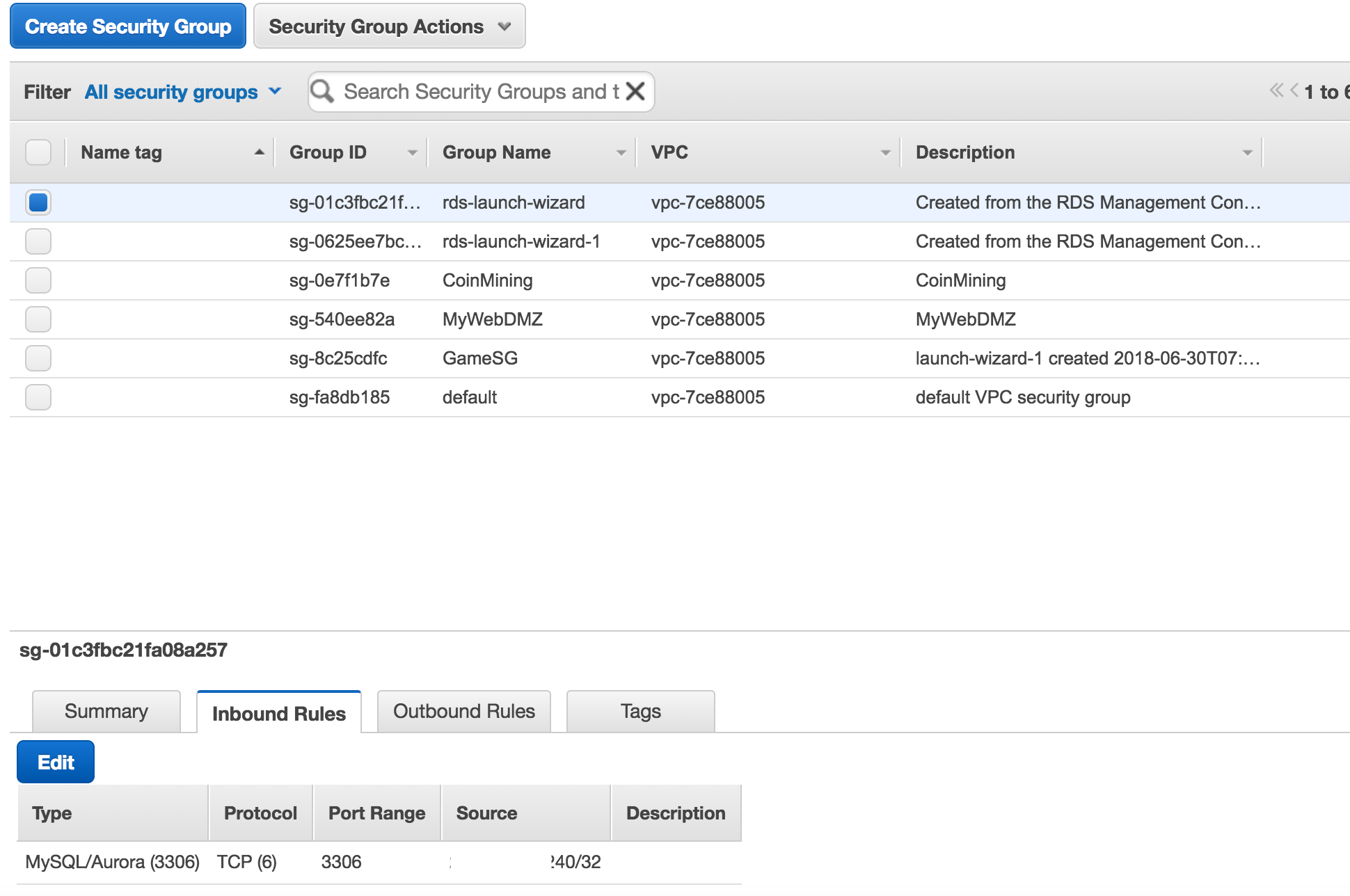Switch to the Summary tab
Viewport: 1350px width, 896px height.
(x=106, y=711)
